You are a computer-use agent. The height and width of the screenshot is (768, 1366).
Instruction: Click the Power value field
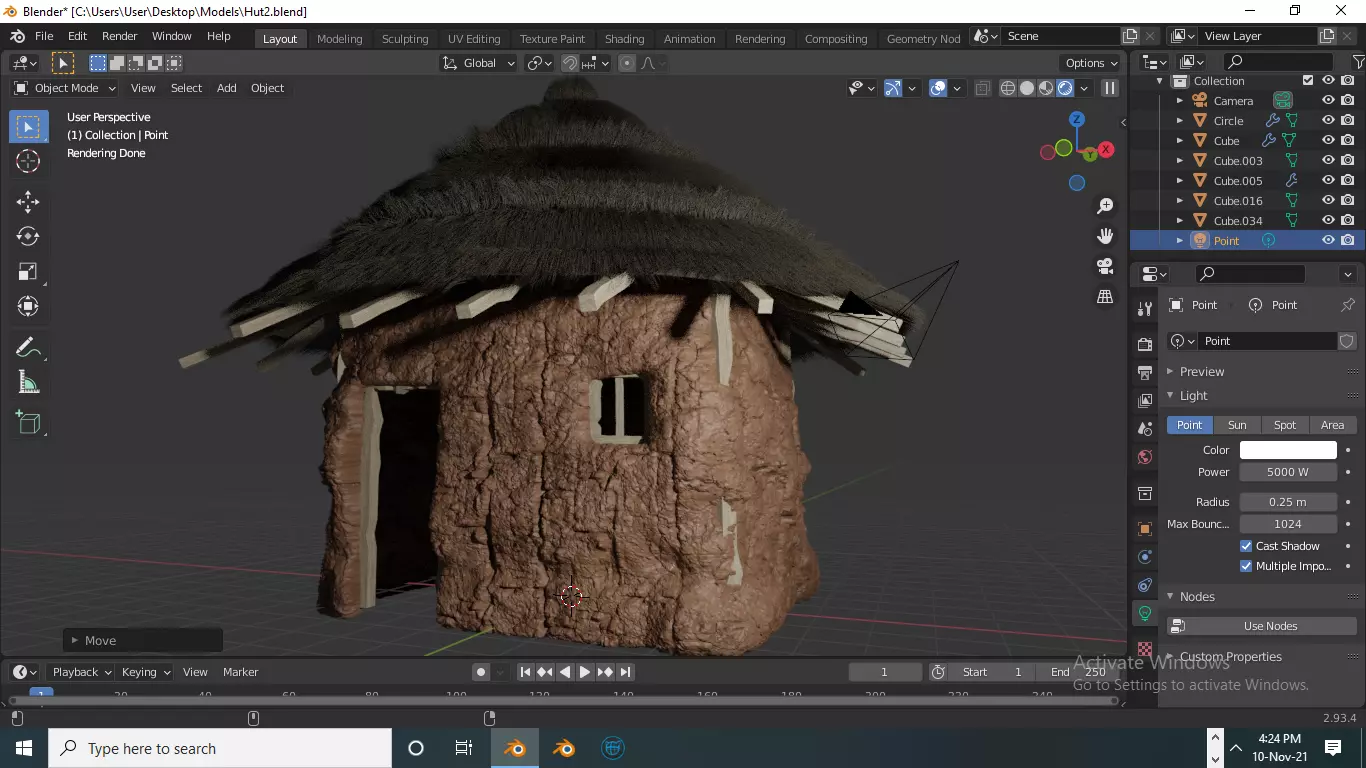pyautogui.click(x=1288, y=472)
